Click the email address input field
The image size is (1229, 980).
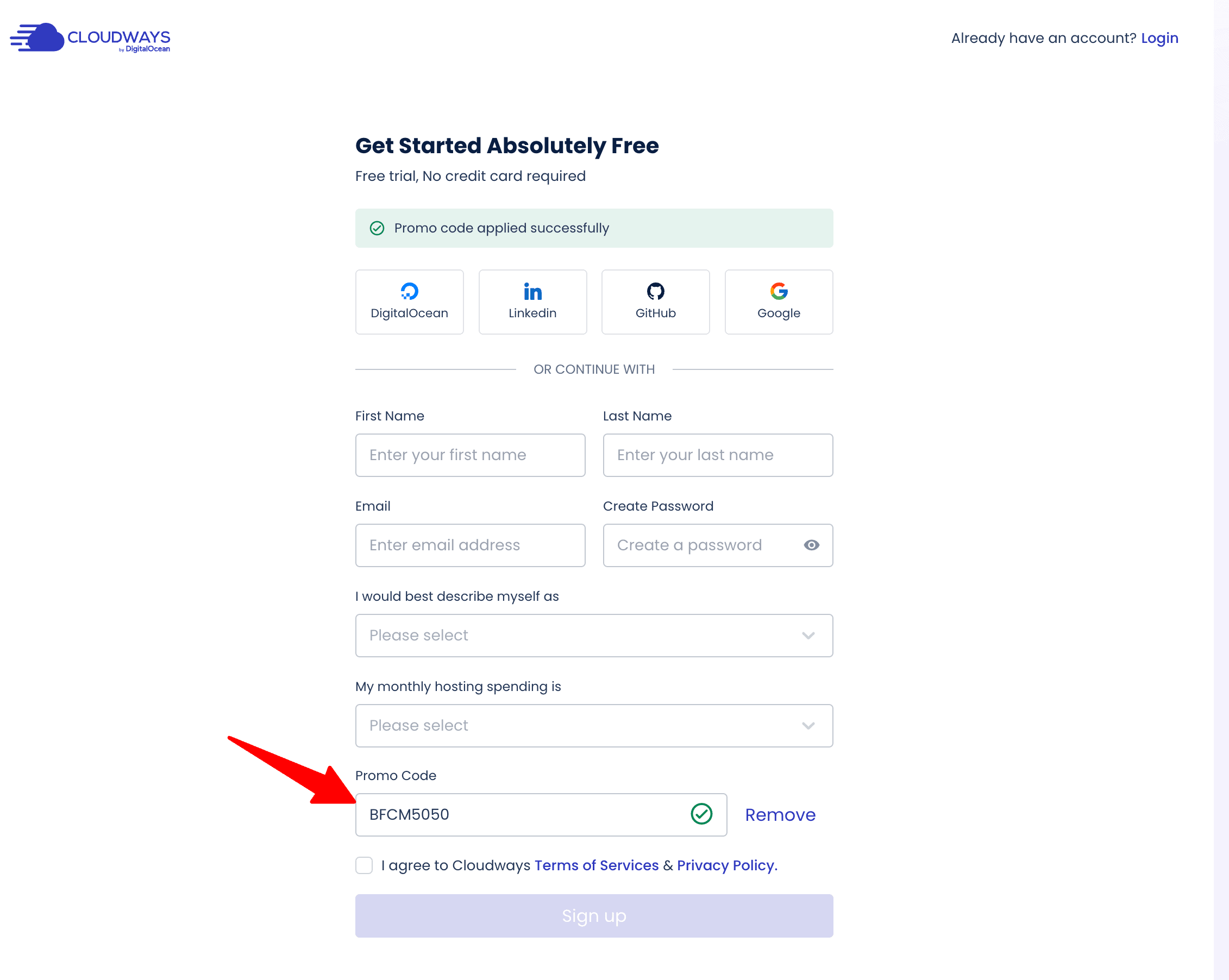pos(470,545)
